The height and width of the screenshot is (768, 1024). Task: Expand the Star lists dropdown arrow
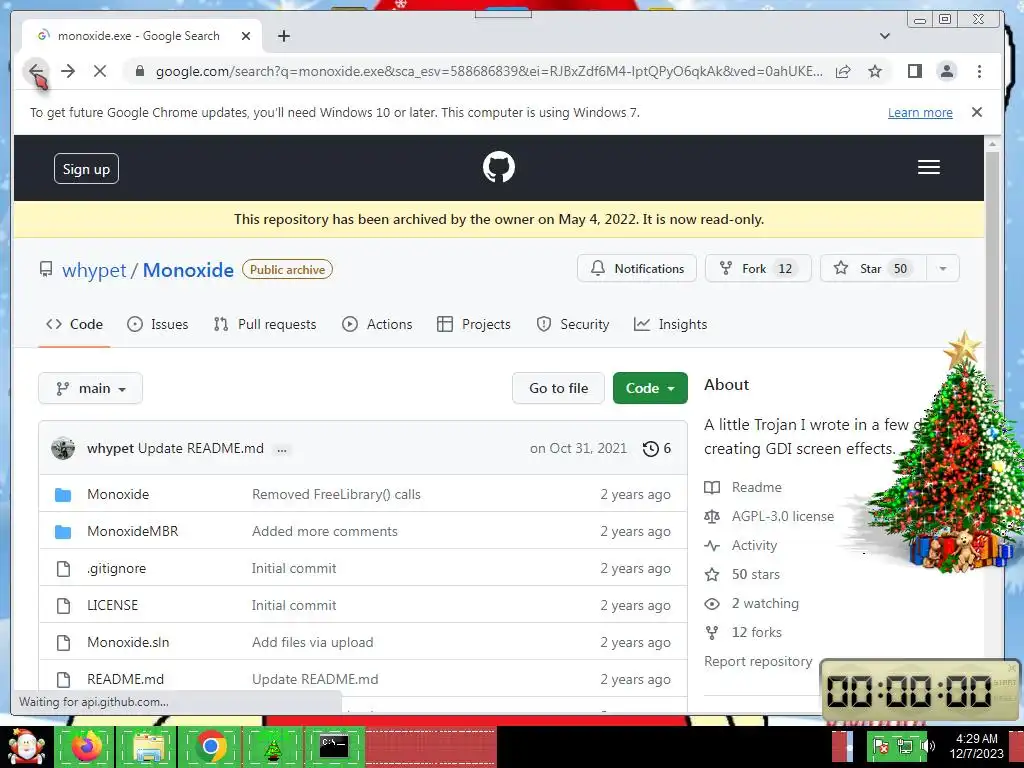(x=942, y=268)
